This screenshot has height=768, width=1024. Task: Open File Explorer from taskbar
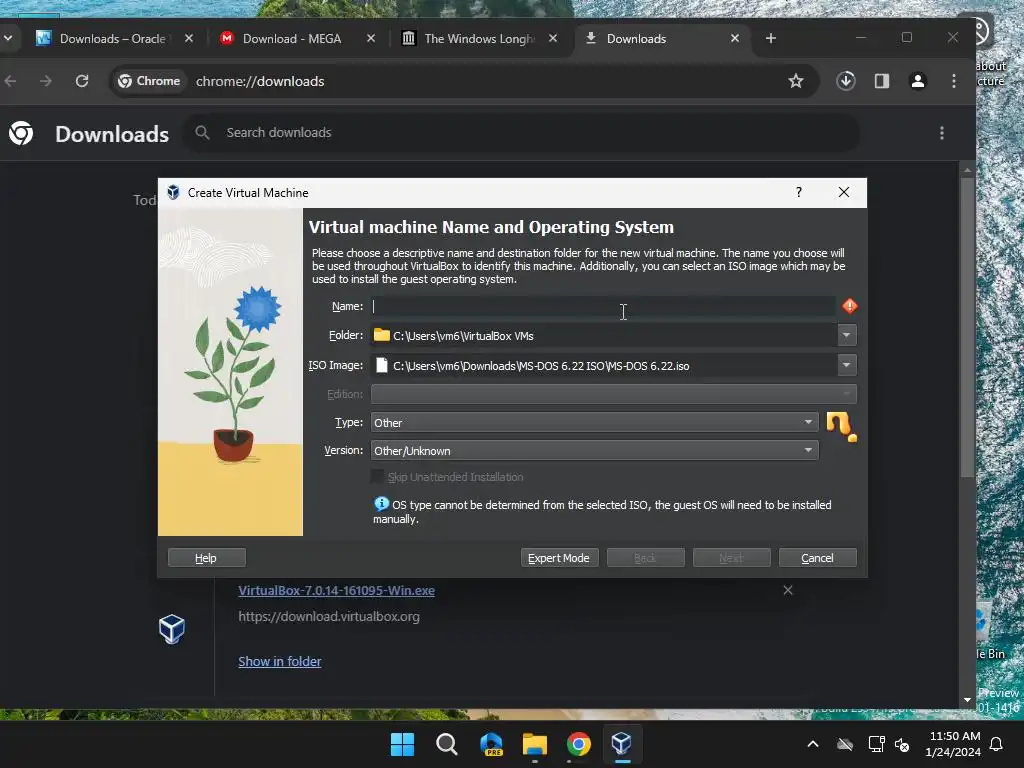click(x=534, y=744)
